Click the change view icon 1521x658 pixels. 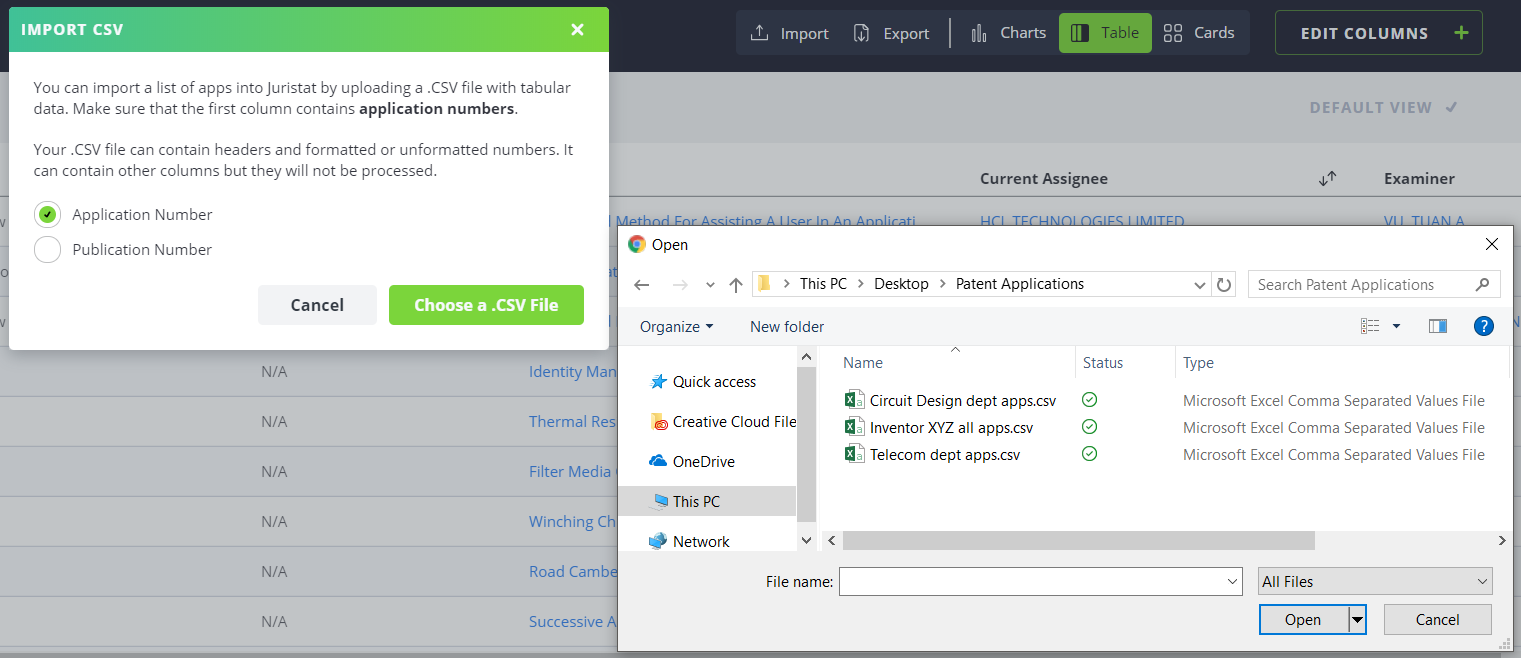(x=1370, y=326)
